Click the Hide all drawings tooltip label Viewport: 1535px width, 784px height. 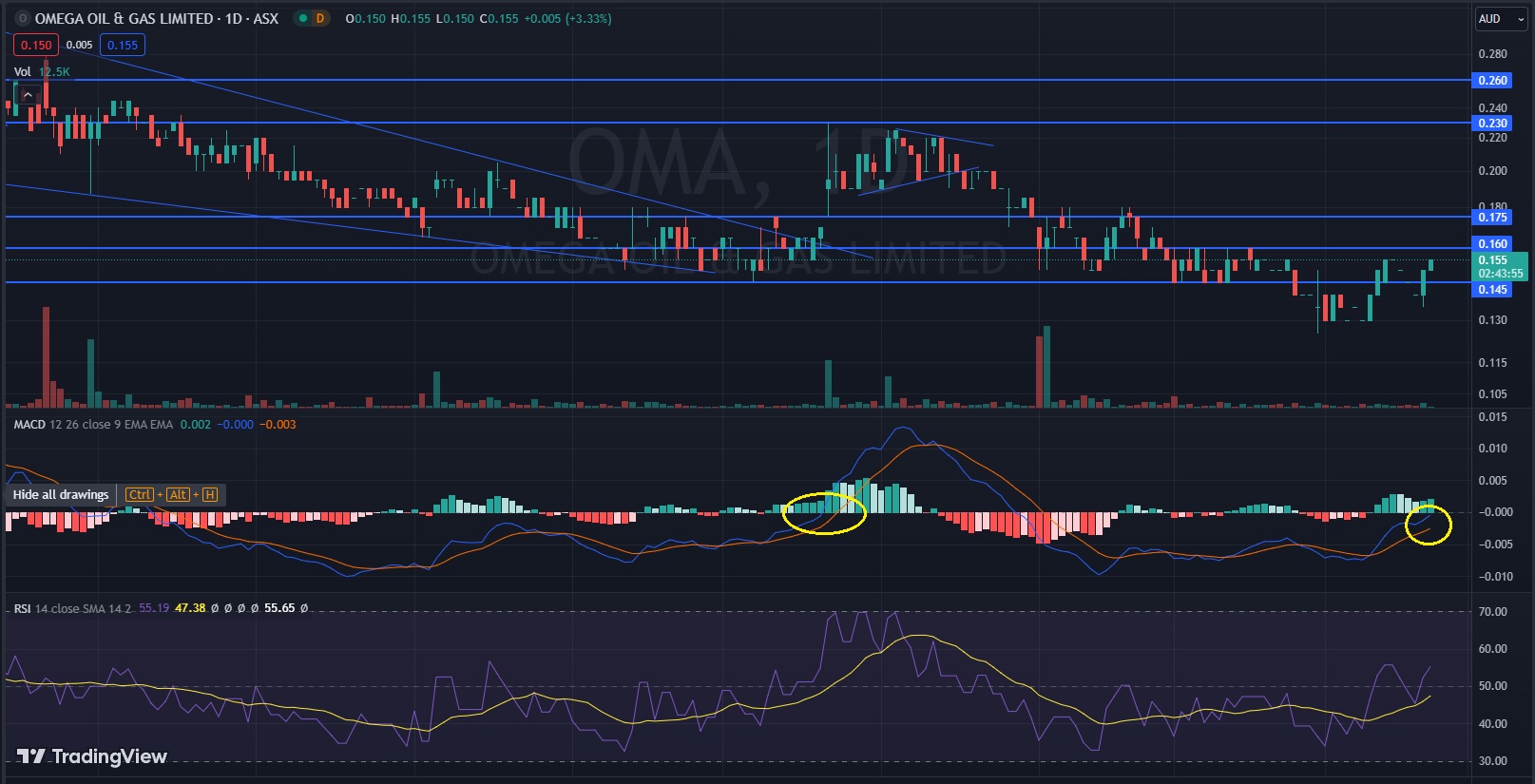(61, 494)
